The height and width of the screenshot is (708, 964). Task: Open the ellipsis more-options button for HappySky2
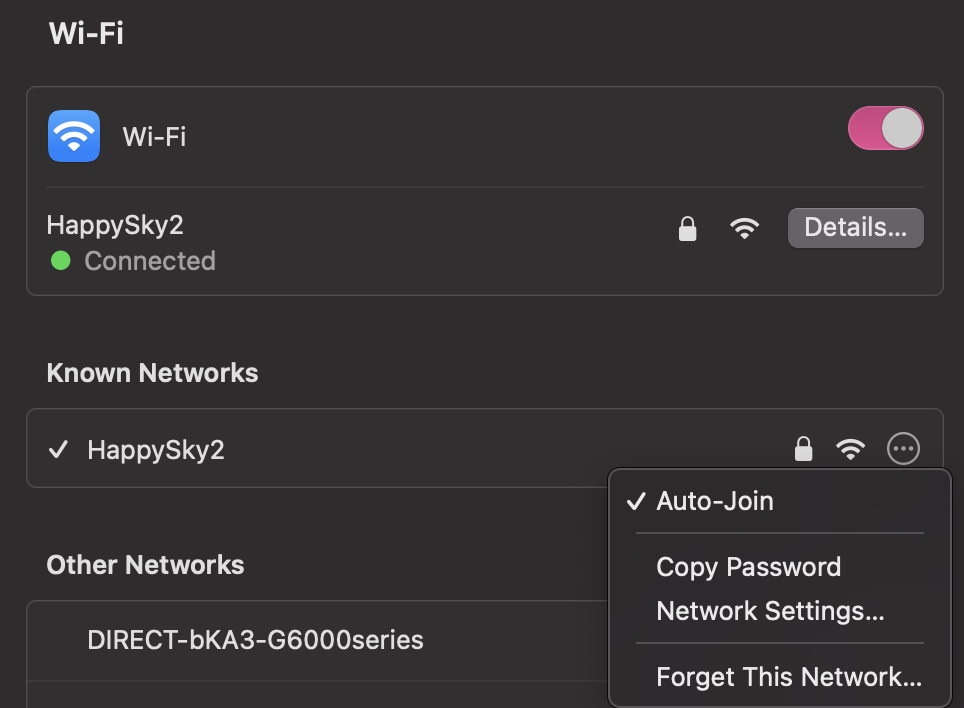pos(903,449)
